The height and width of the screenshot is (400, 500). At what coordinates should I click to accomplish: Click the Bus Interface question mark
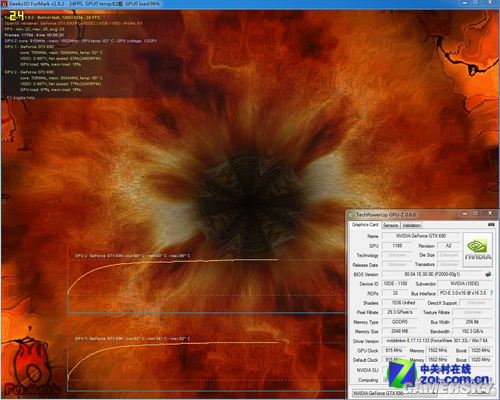pyautogui.click(x=491, y=293)
